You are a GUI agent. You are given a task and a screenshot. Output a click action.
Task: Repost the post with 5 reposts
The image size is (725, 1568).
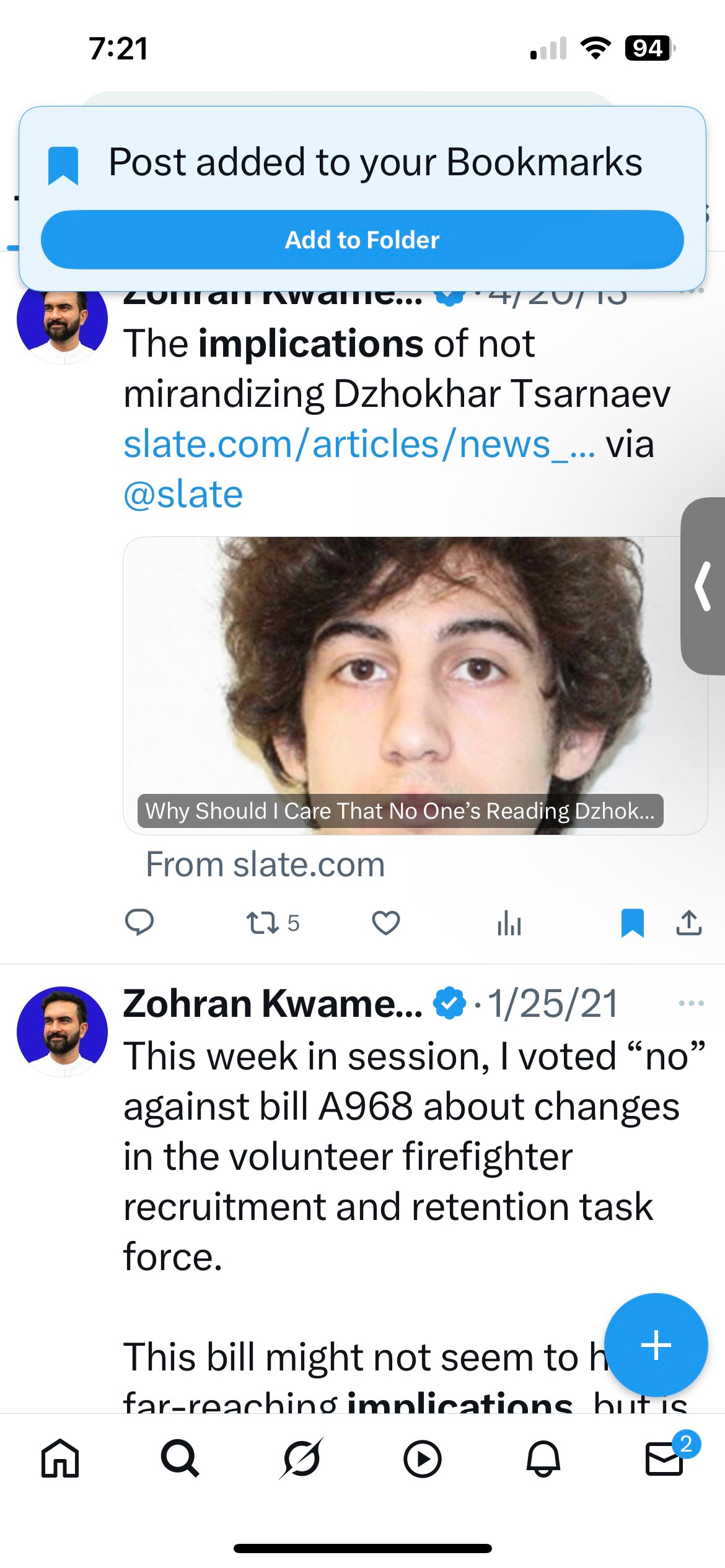(273, 923)
